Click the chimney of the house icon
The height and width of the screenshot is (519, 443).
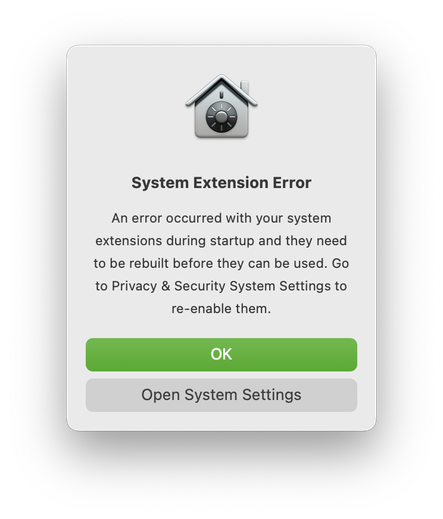point(245,87)
